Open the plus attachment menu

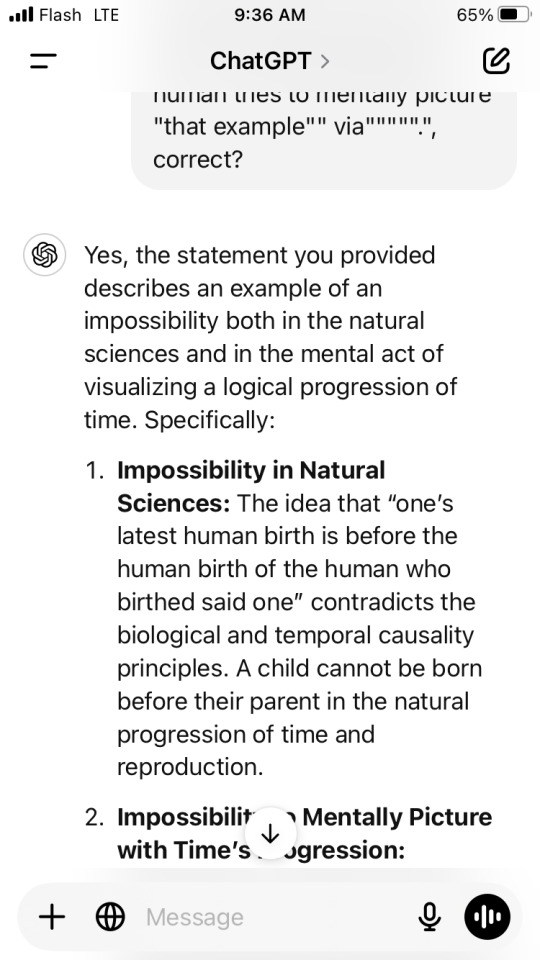(x=52, y=917)
